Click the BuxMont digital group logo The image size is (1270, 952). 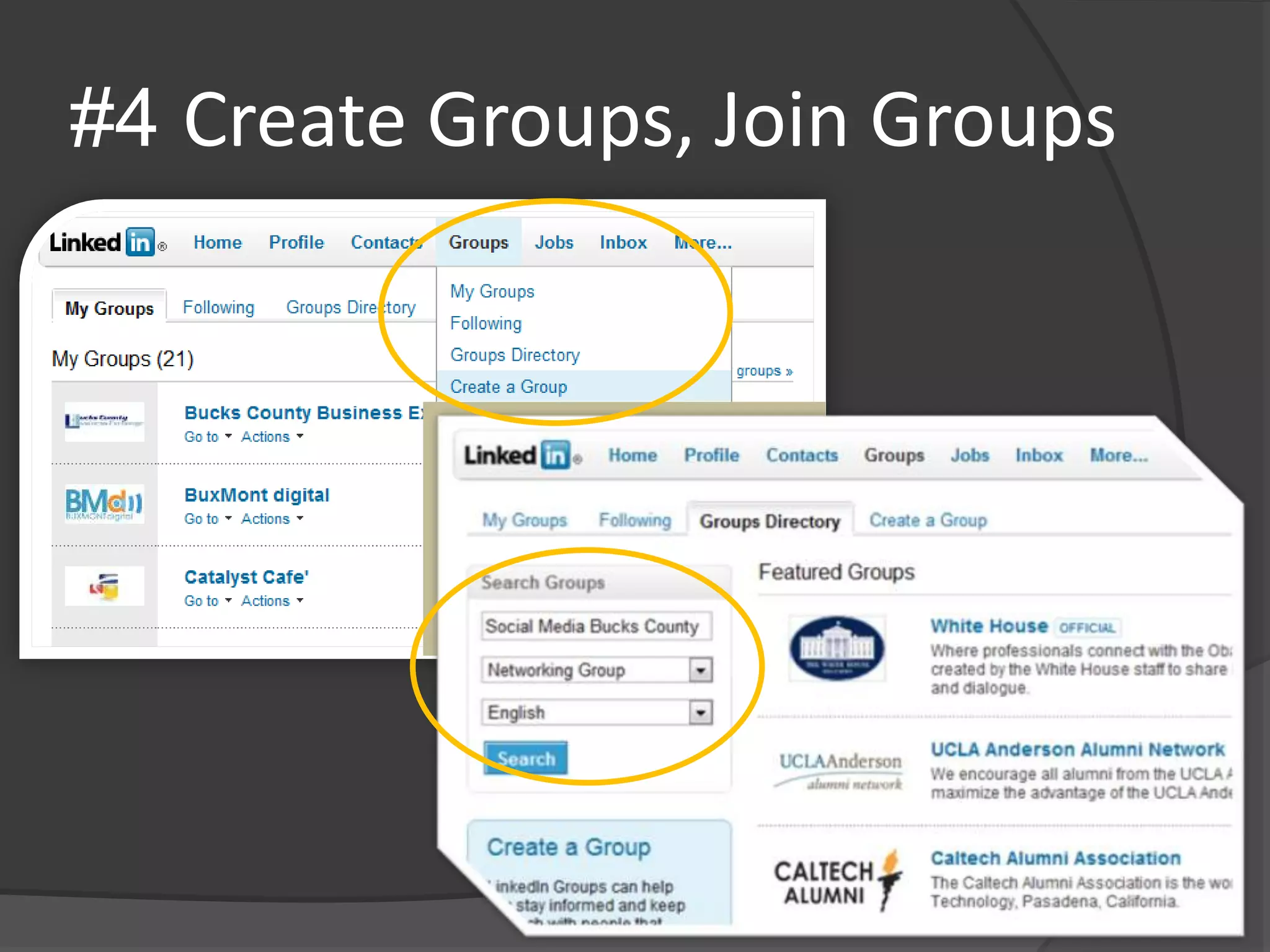(x=104, y=504)
